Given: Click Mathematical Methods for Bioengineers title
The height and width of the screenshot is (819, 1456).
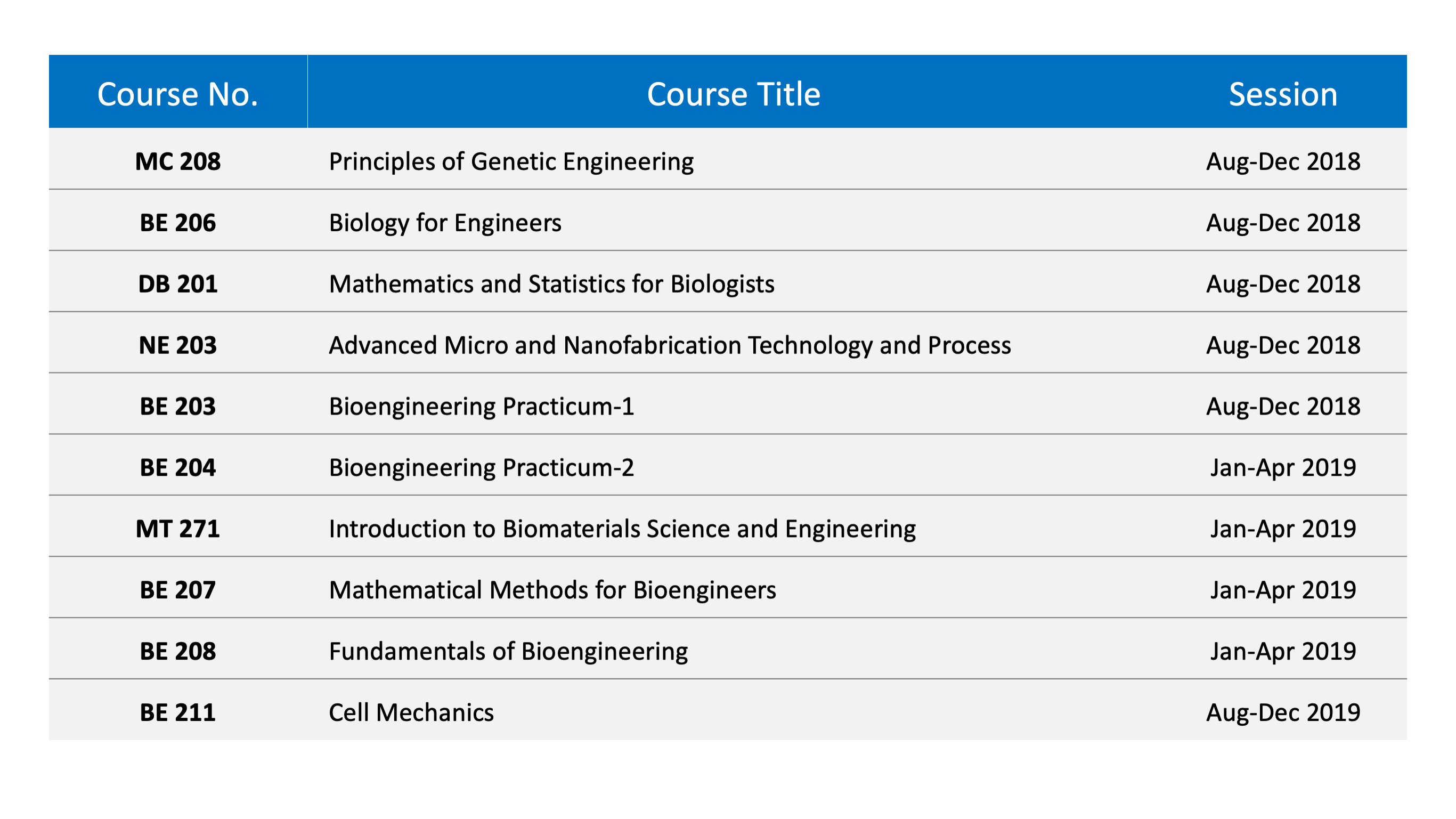Looking at the screenshot, I should [x=552, y=590].
